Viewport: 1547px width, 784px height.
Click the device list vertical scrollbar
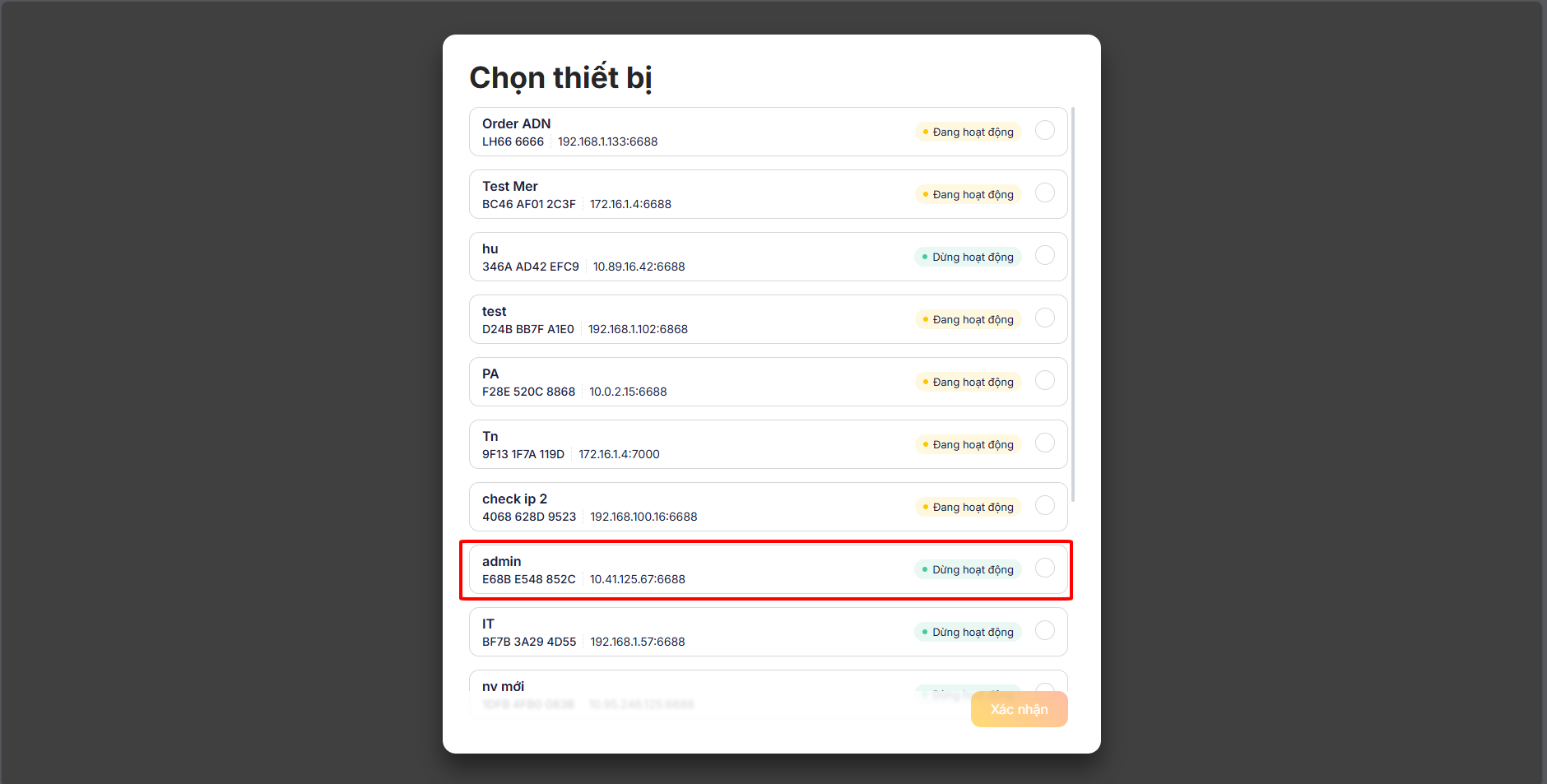click(1073, 304)
